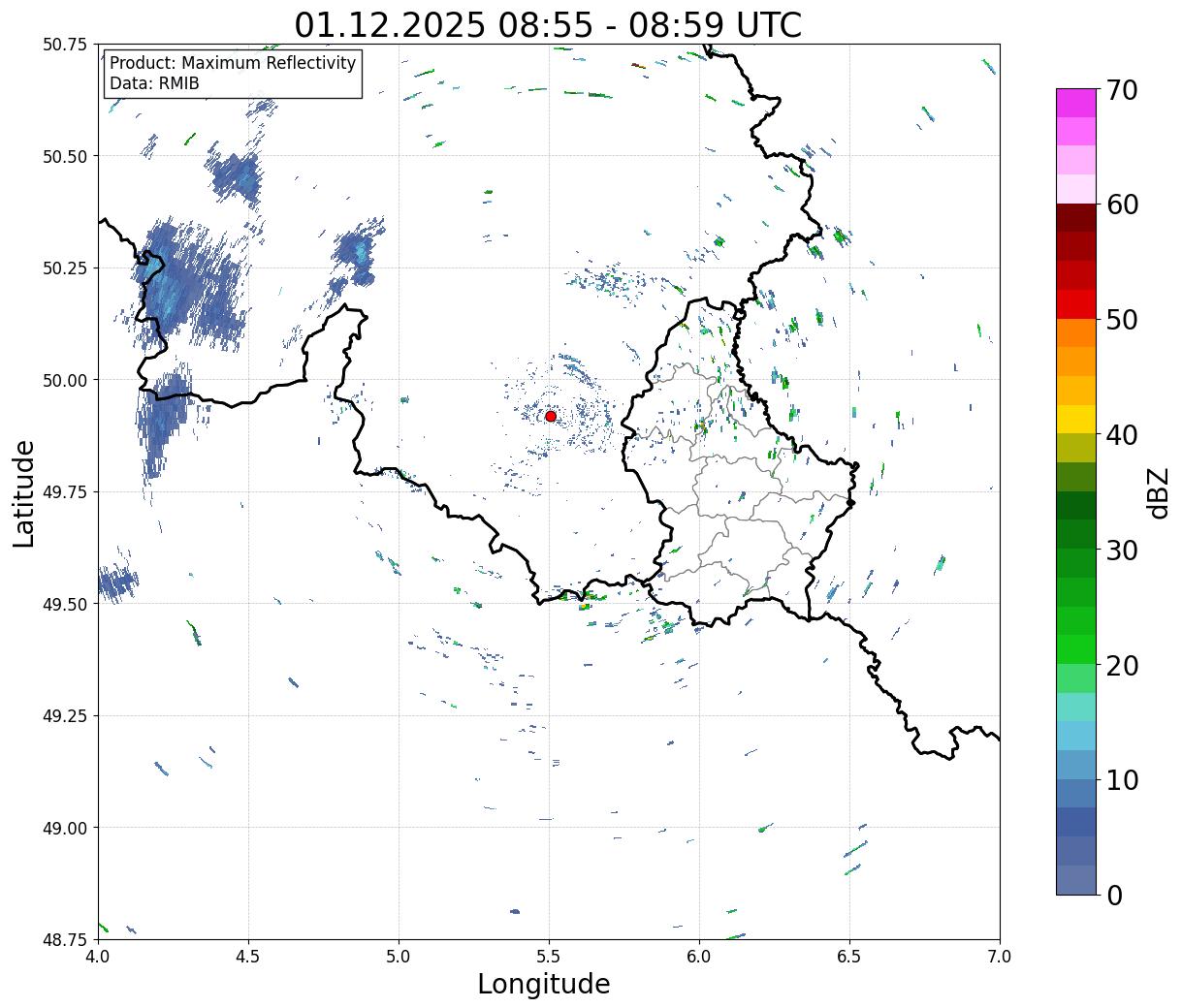Click latitude tick label 50.00
Viewport: 1182px width, 1008px height.
(65, 380)
